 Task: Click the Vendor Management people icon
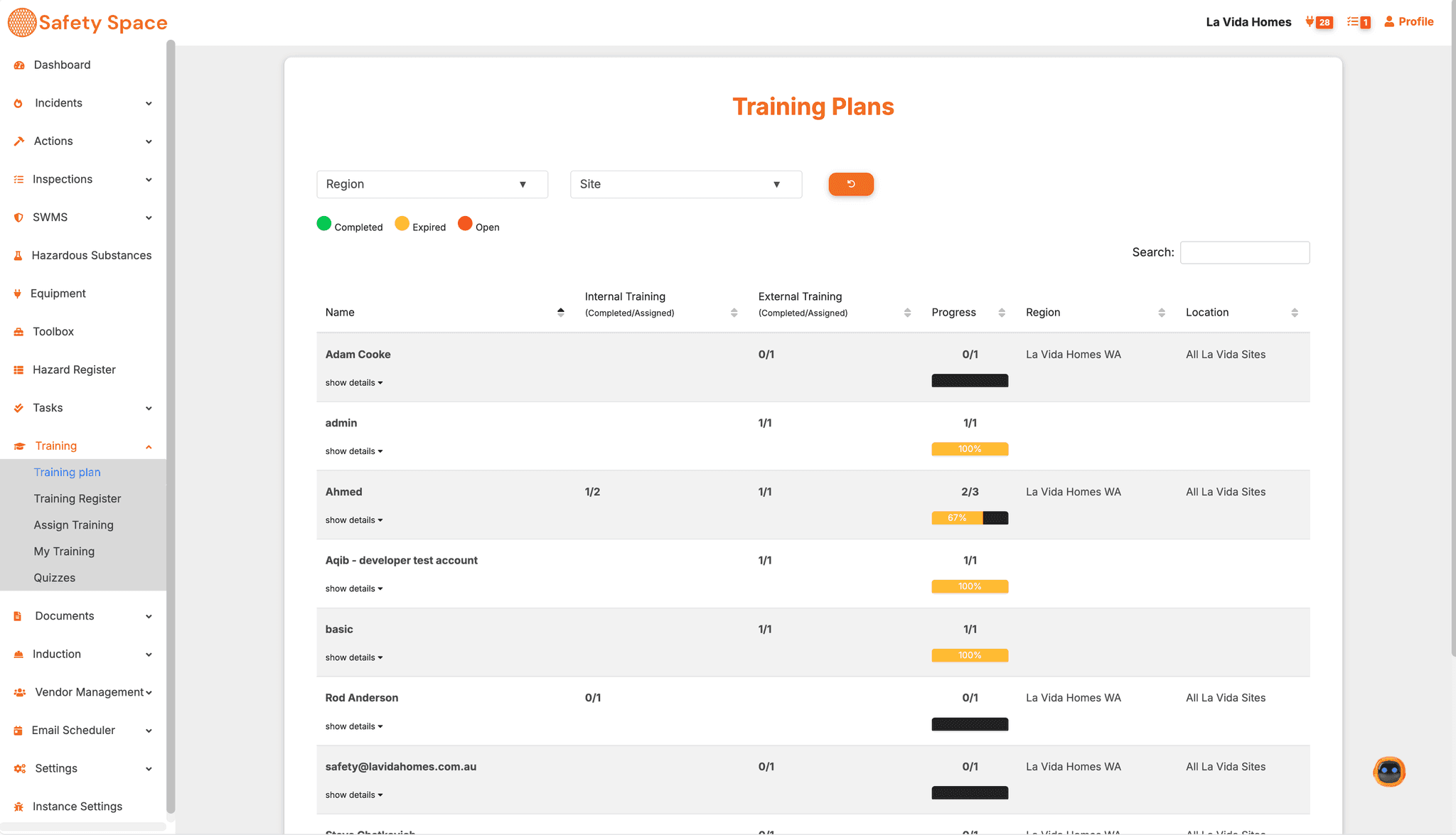pyautogui.click(x=20, y=692)
